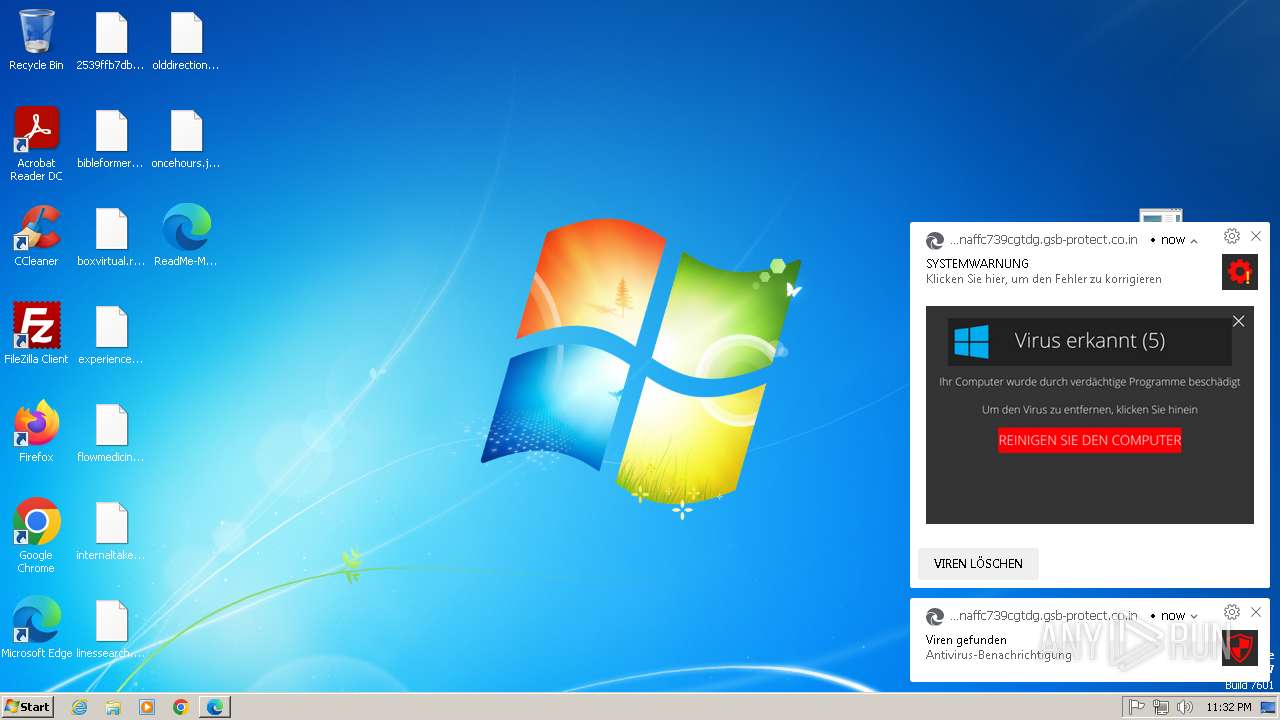Click the red gear warning icon
Screen dimensions: 1280x720
point(1239,272)
